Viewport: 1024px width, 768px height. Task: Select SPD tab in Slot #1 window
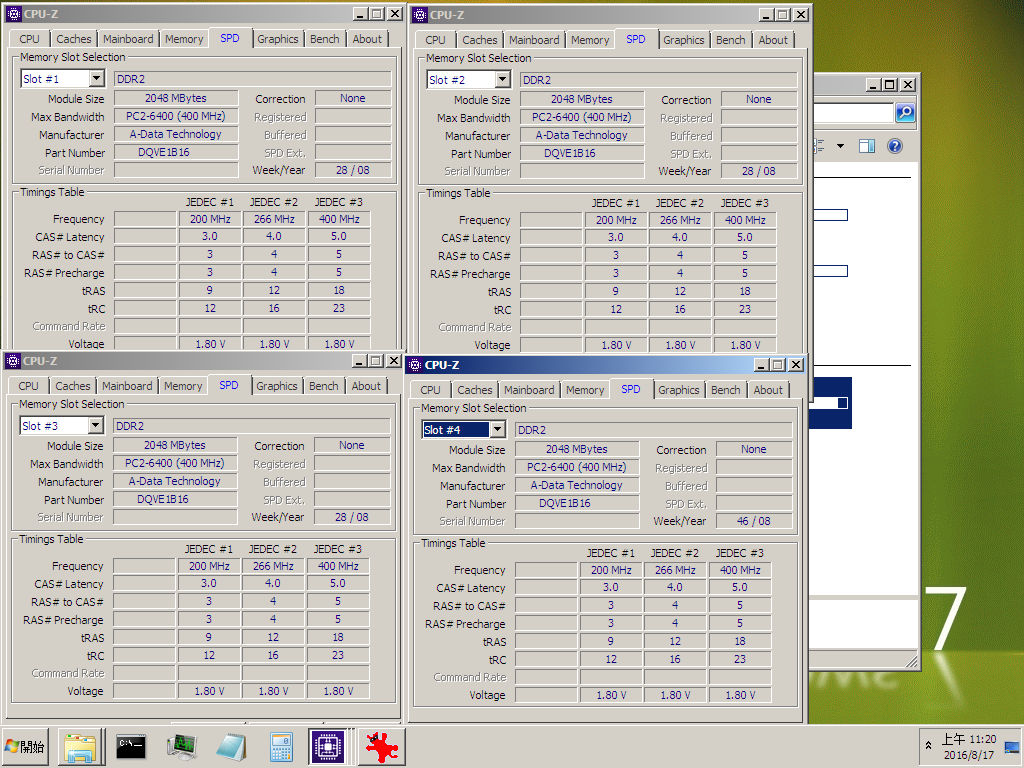click(230, 38)
